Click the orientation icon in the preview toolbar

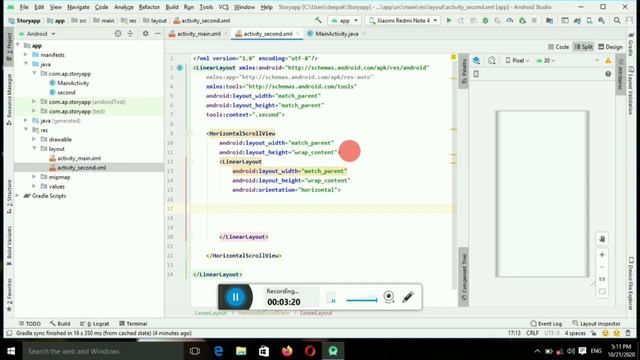491,60
